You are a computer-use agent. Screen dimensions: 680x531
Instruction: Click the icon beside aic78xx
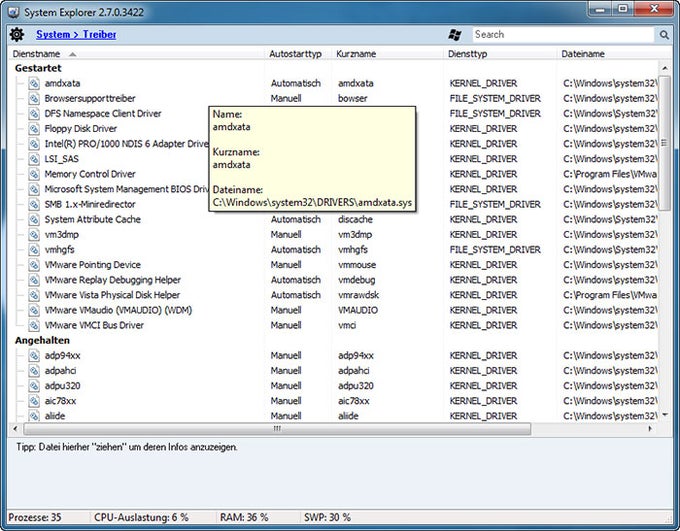click(34, 401)
